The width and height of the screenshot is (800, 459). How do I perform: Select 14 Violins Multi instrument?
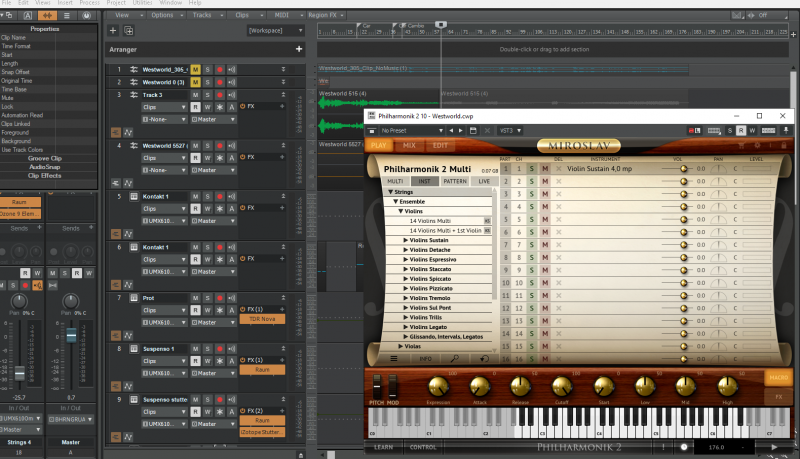pos(430,221)
